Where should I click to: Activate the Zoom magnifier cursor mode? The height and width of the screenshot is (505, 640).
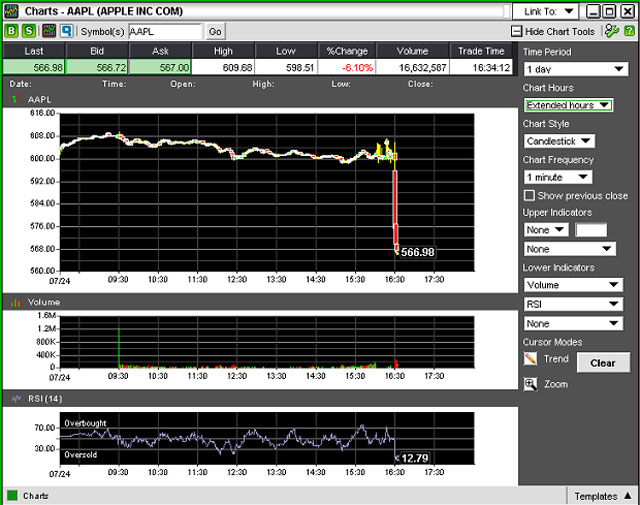coord(531,384)
